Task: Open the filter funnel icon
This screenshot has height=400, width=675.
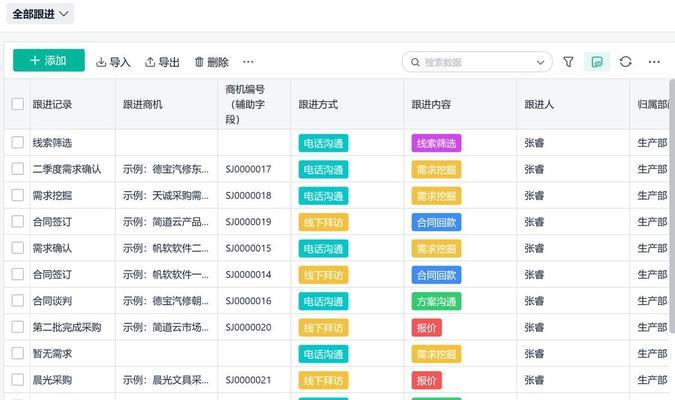Action: tap(568, 62)
